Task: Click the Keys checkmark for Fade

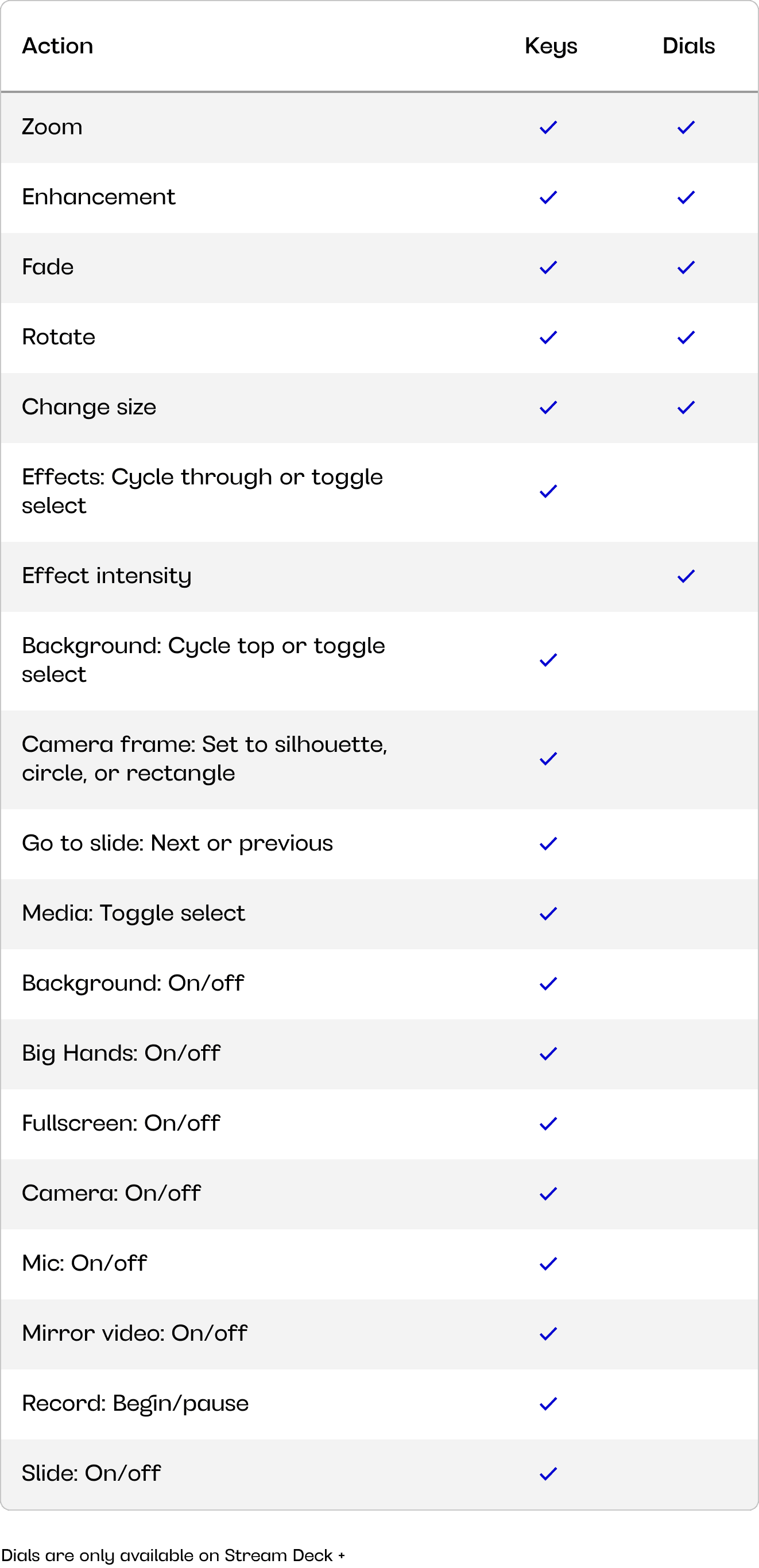Action: (x=548, y=268)
